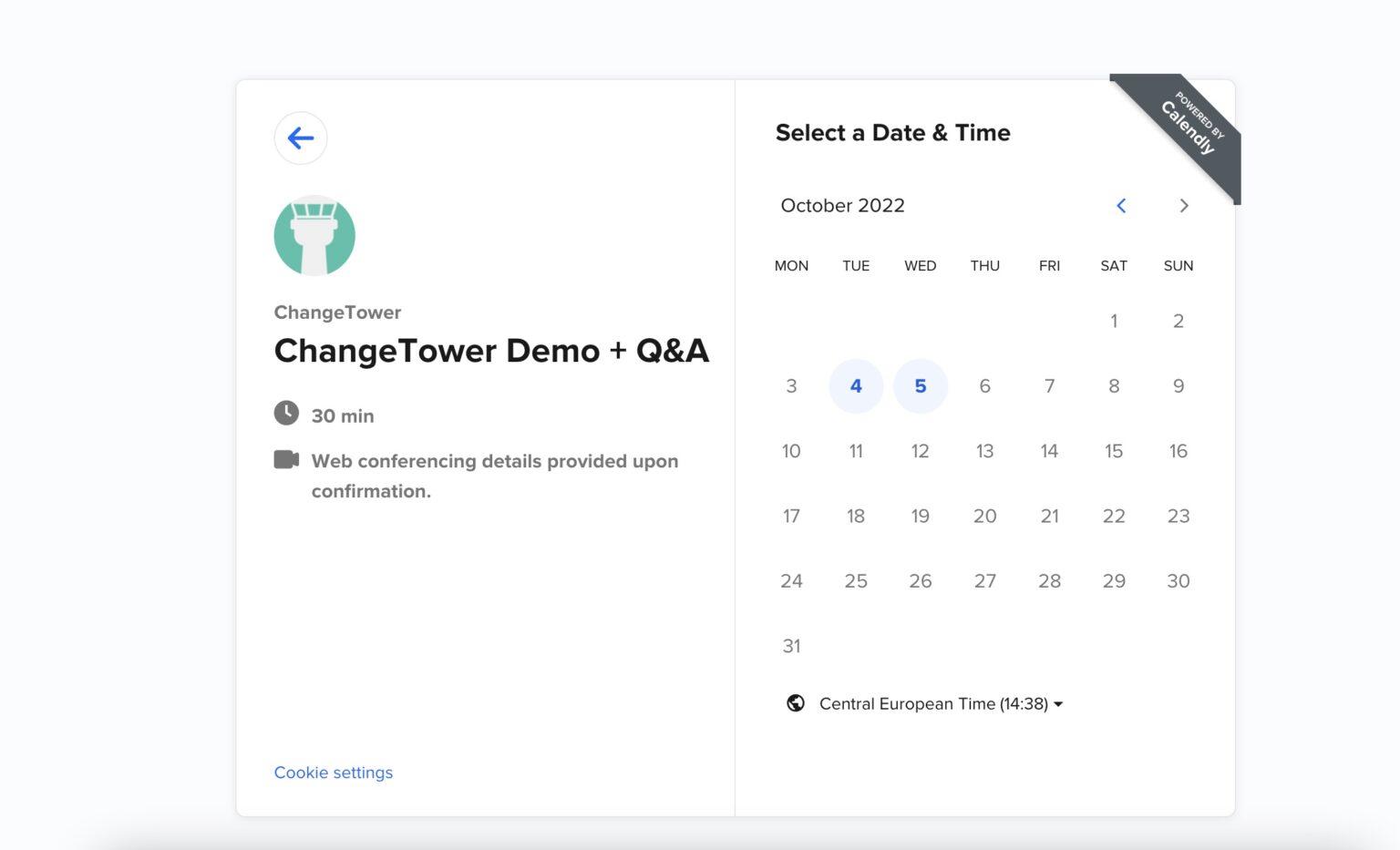Click the globe icon near the timezone
Screen dimensions: 1400x850
point(797,702)
